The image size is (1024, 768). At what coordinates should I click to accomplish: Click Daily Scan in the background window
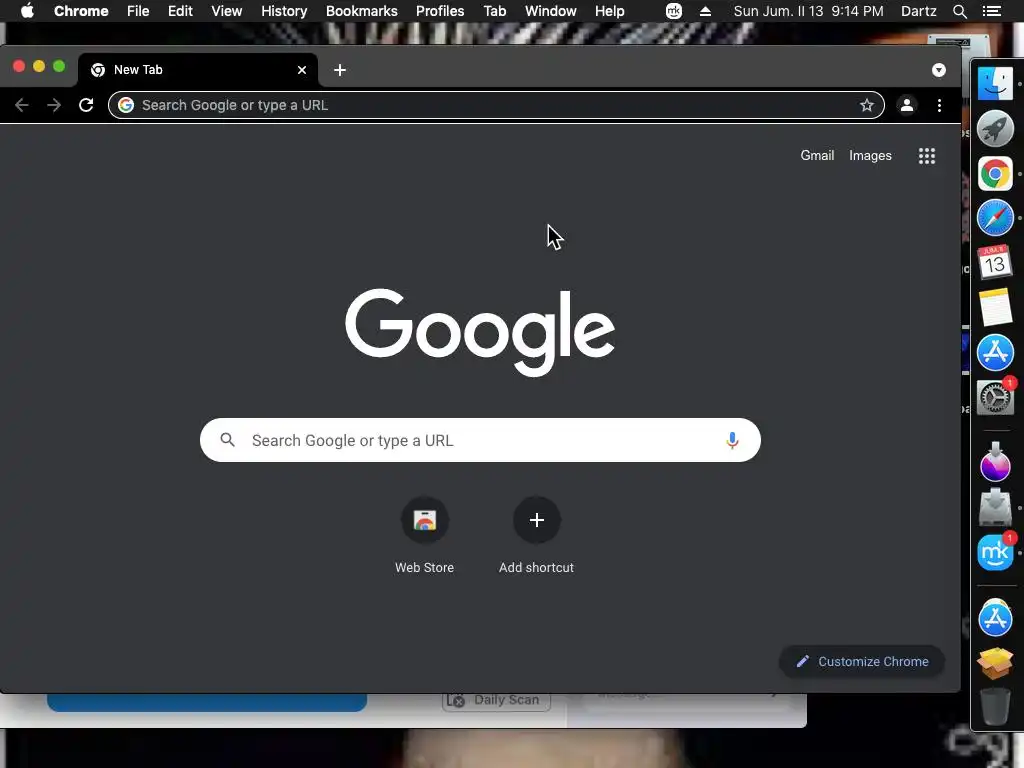pos(496,701)
